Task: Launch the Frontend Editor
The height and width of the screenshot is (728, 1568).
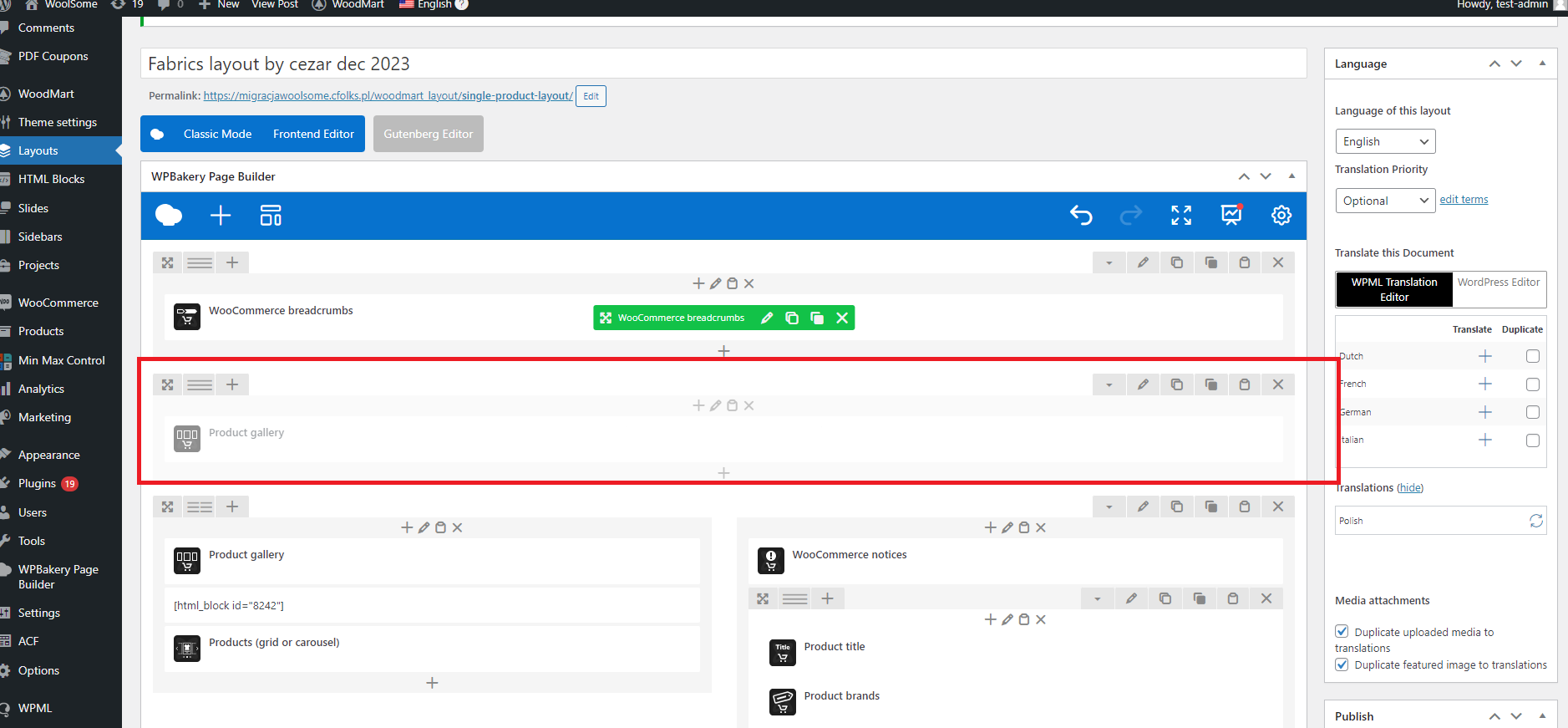Action: point(313,134)
